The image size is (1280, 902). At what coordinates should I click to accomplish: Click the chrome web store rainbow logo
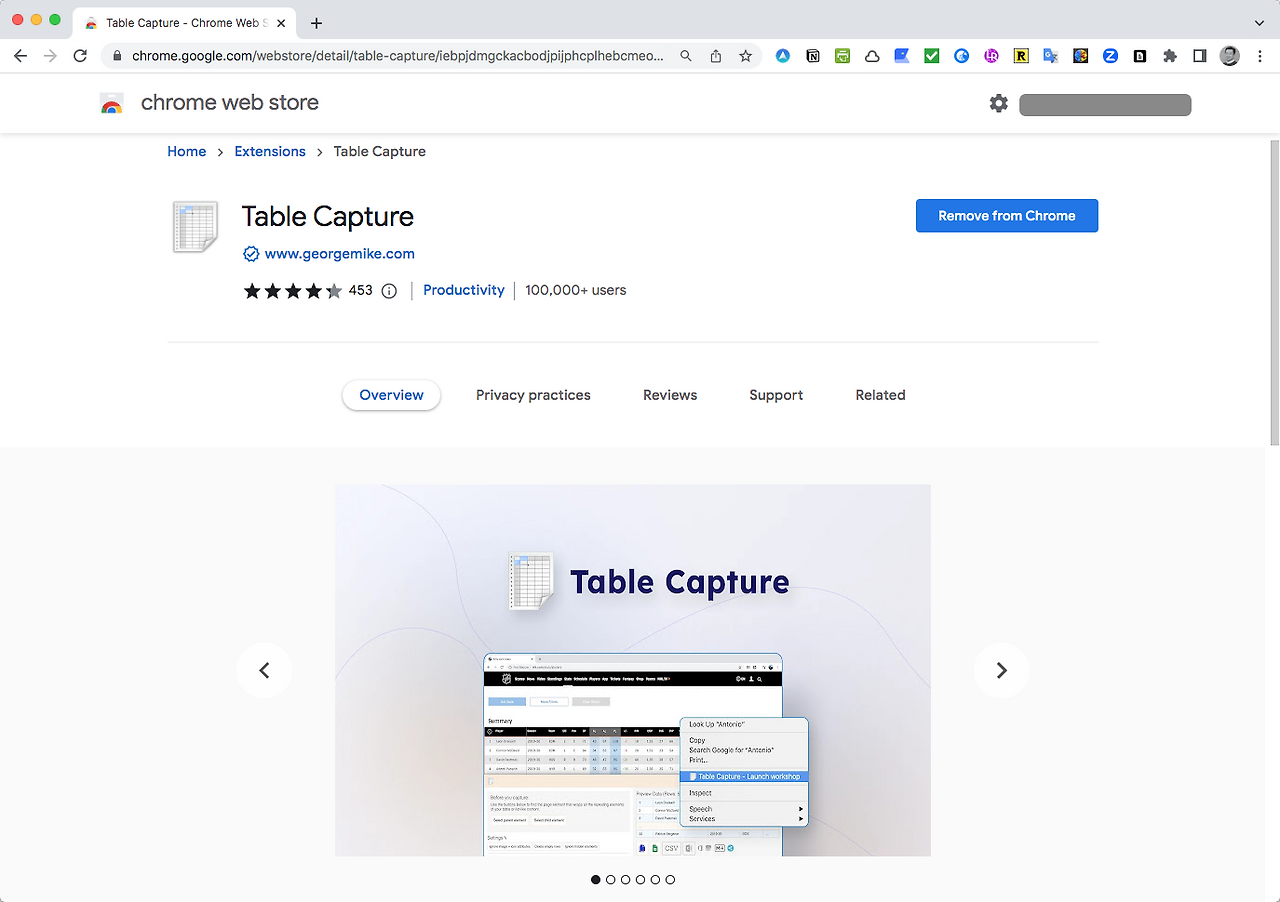click(x=111, y=102)
